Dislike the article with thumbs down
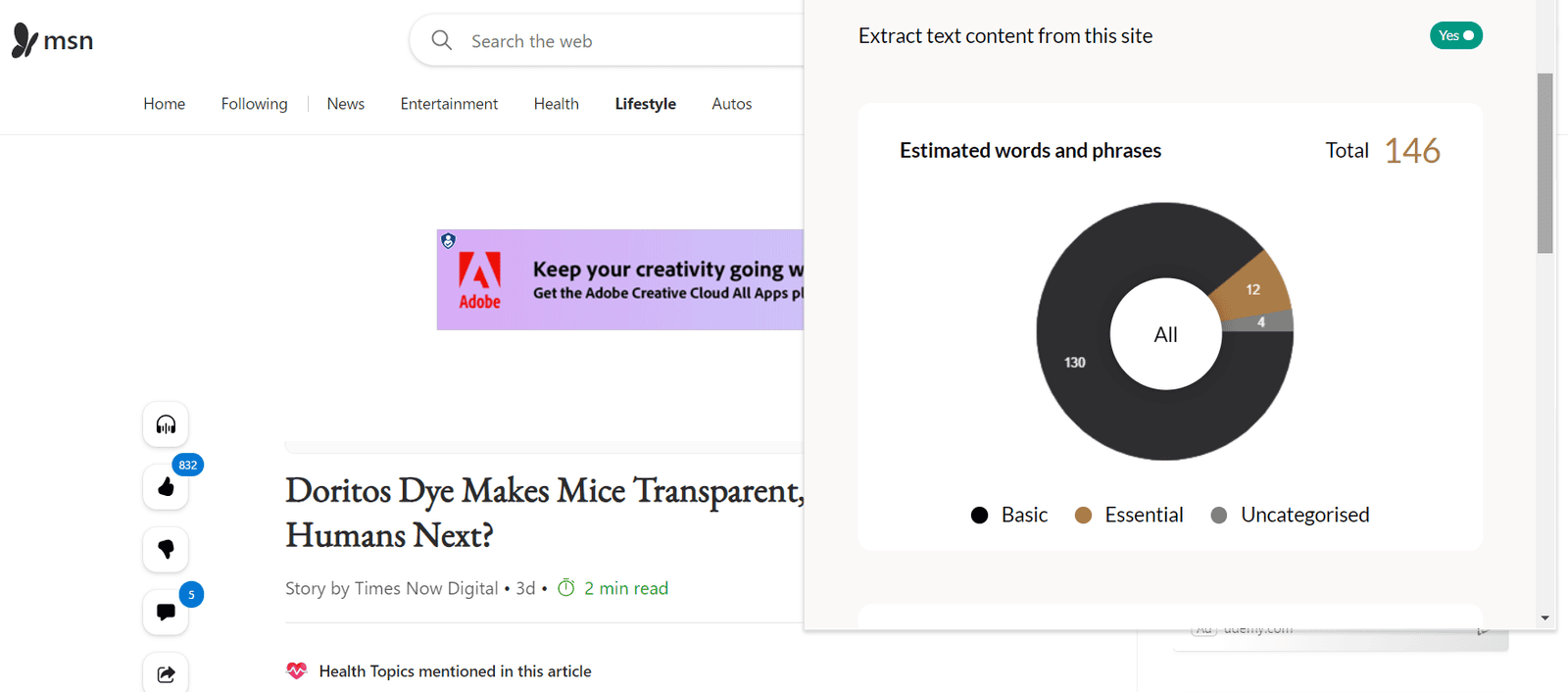This screenshot has width=1568, height=692. tap(166, 549)
